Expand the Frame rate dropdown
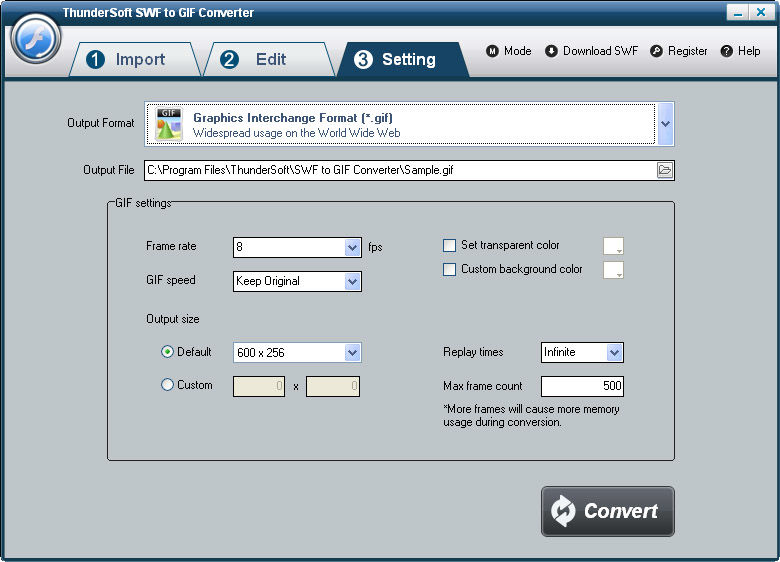Screen dimensions: 780x562 click(x=352, y=247)
